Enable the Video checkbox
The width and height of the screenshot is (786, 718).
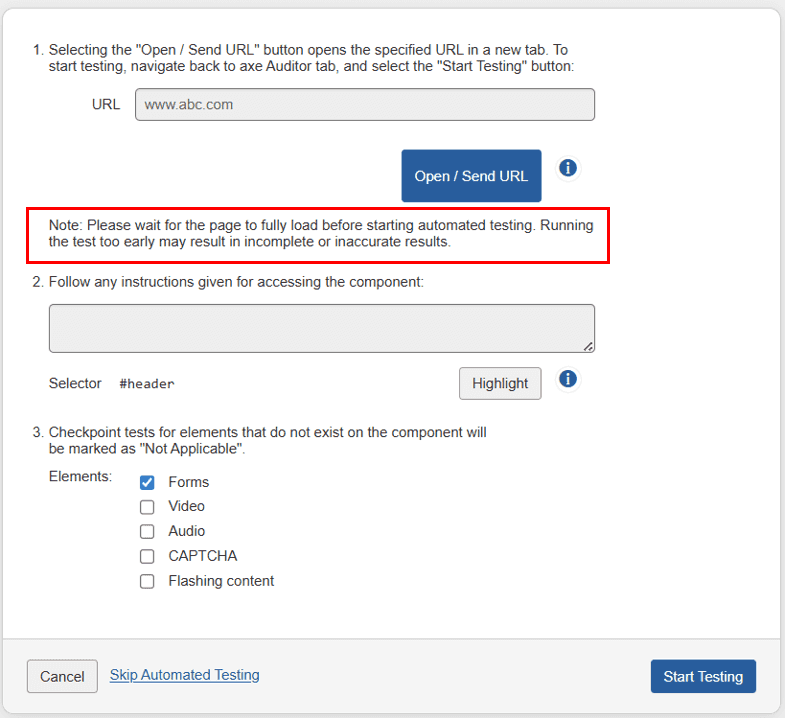tap(147, 507)
